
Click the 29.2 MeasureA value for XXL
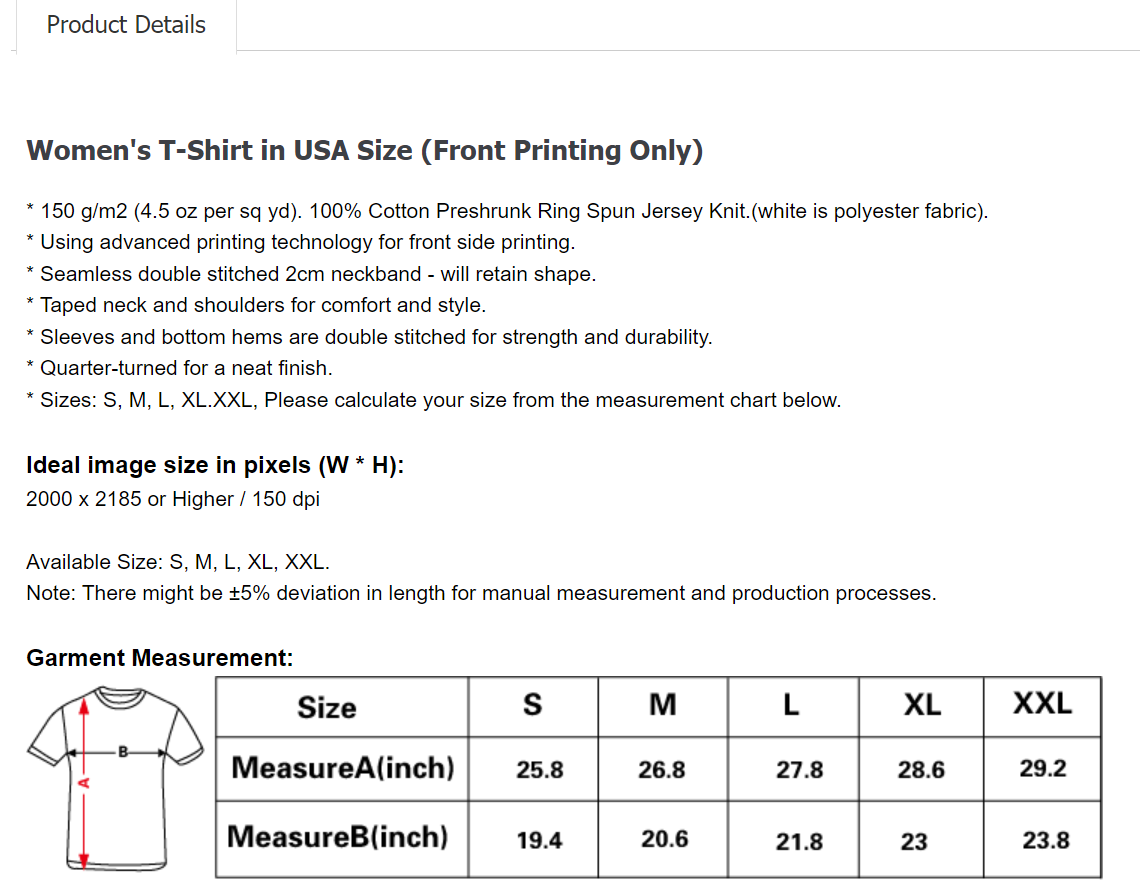(1043, 769)
